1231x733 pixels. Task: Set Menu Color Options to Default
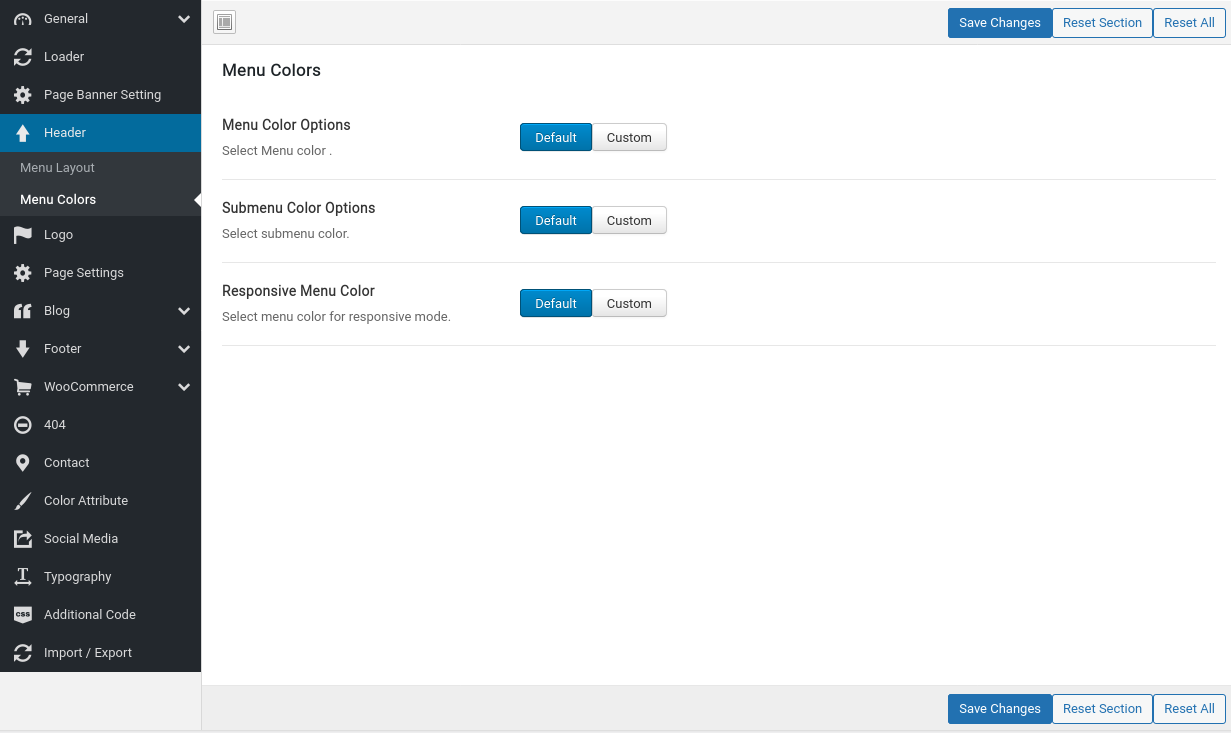(556, 137)
